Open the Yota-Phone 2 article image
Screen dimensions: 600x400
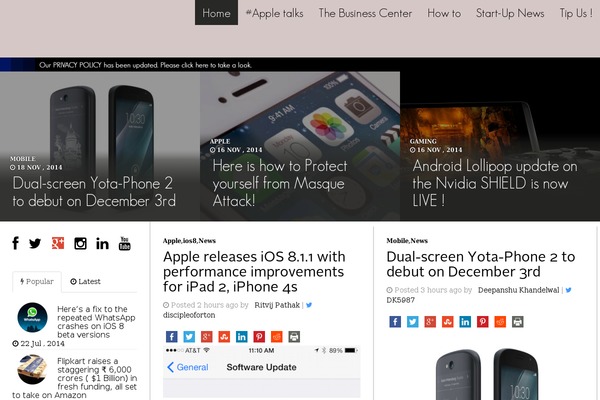(x=487, y=374)
